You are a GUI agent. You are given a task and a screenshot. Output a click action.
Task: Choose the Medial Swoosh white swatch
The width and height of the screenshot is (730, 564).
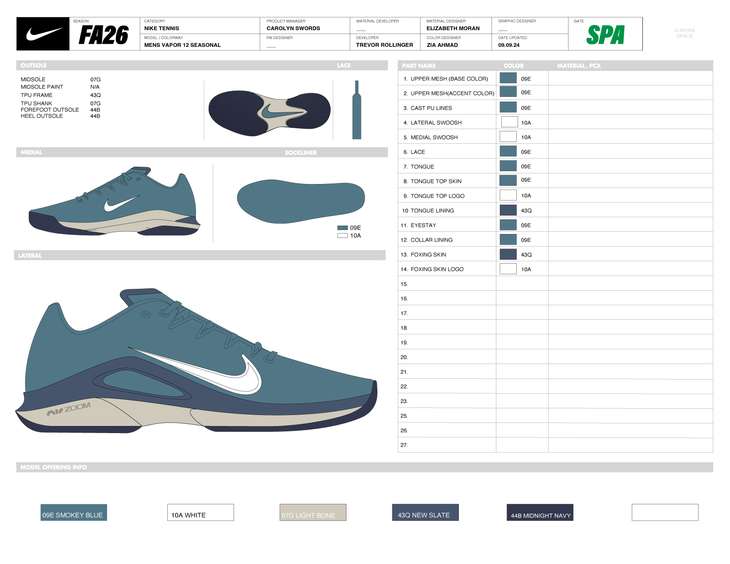(508, 136)
